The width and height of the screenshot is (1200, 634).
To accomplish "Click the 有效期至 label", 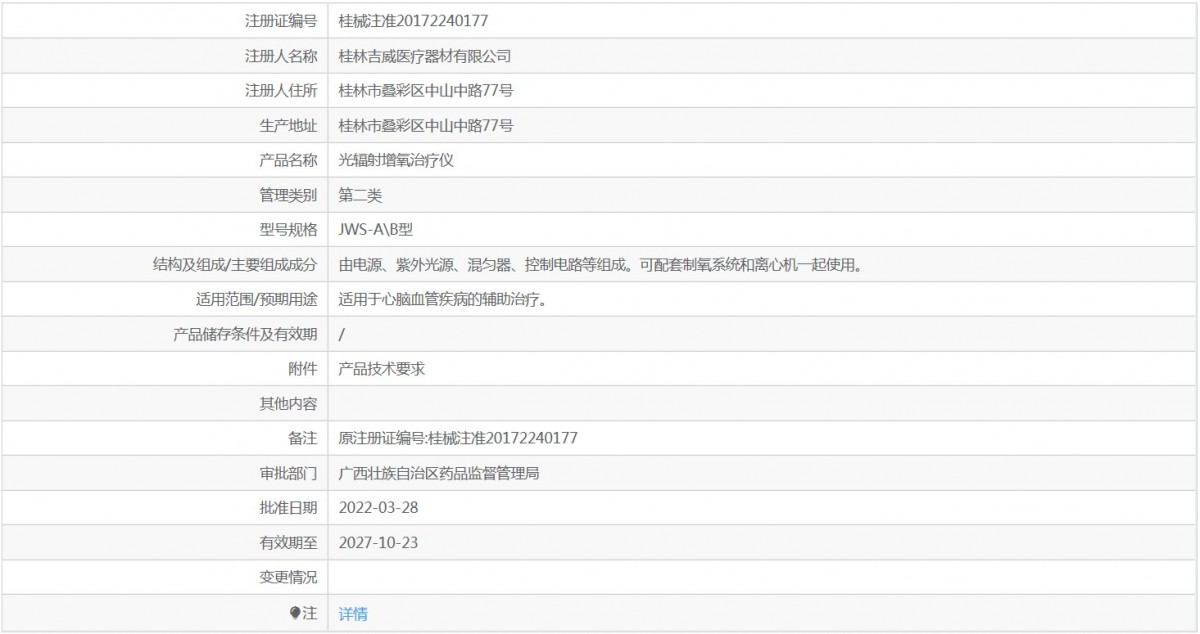I will (x=288, y=542).
